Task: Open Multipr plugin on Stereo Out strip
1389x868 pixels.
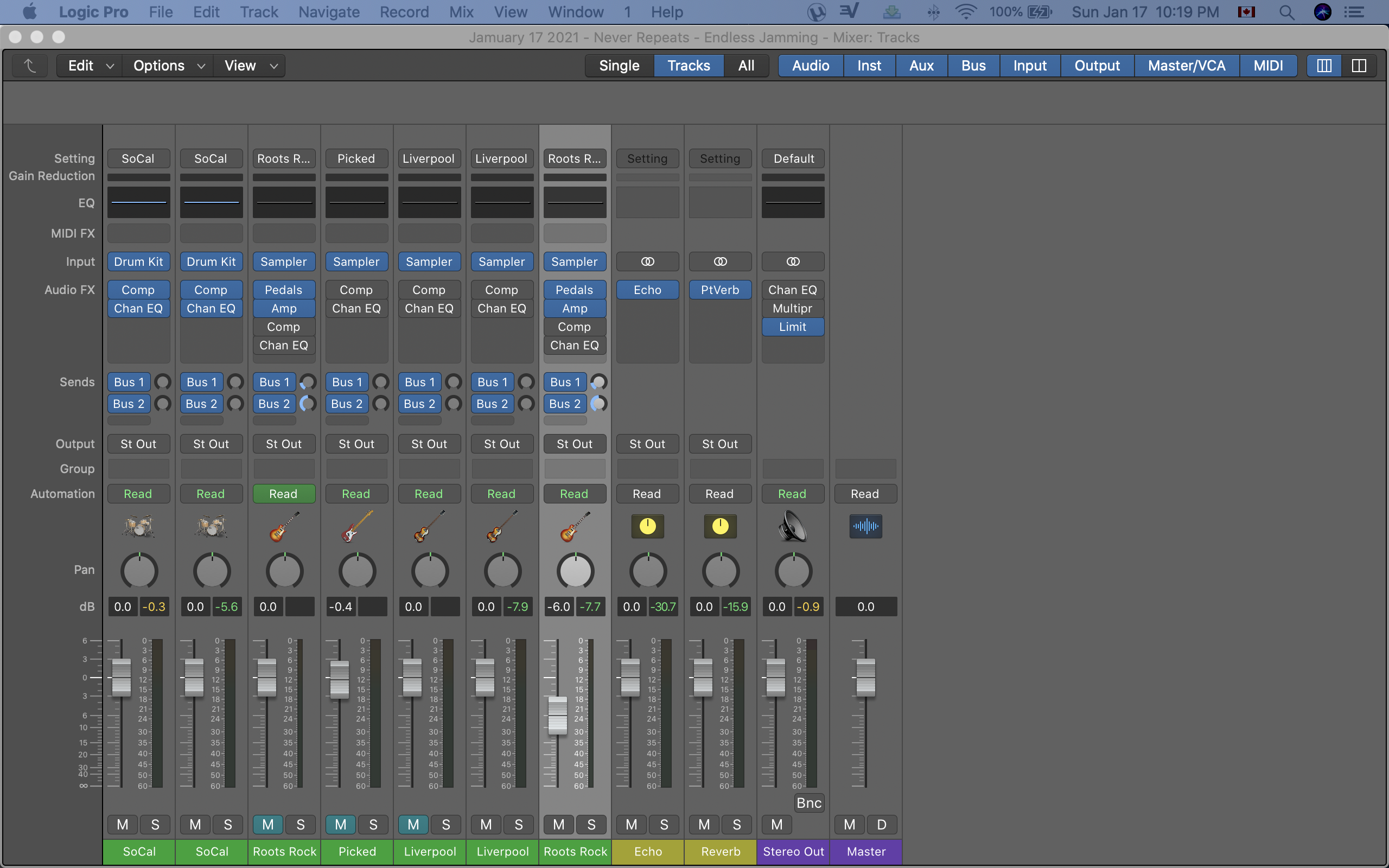Action: coord(793,308)
